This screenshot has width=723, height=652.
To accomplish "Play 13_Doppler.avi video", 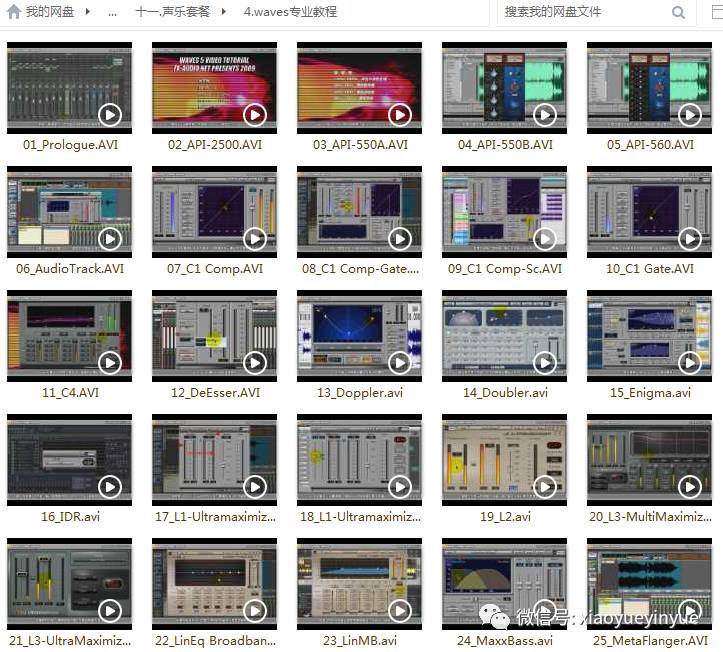I will [x=400, y=363].
